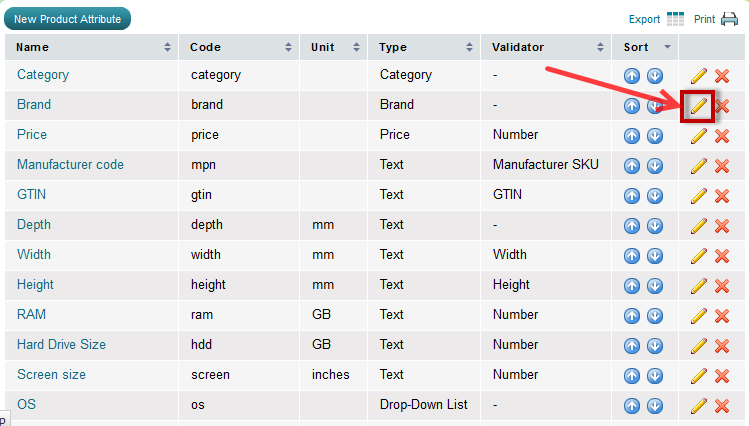Sort by the Validator column header
This screenshot has width=749, height=426.
(545, 47)
